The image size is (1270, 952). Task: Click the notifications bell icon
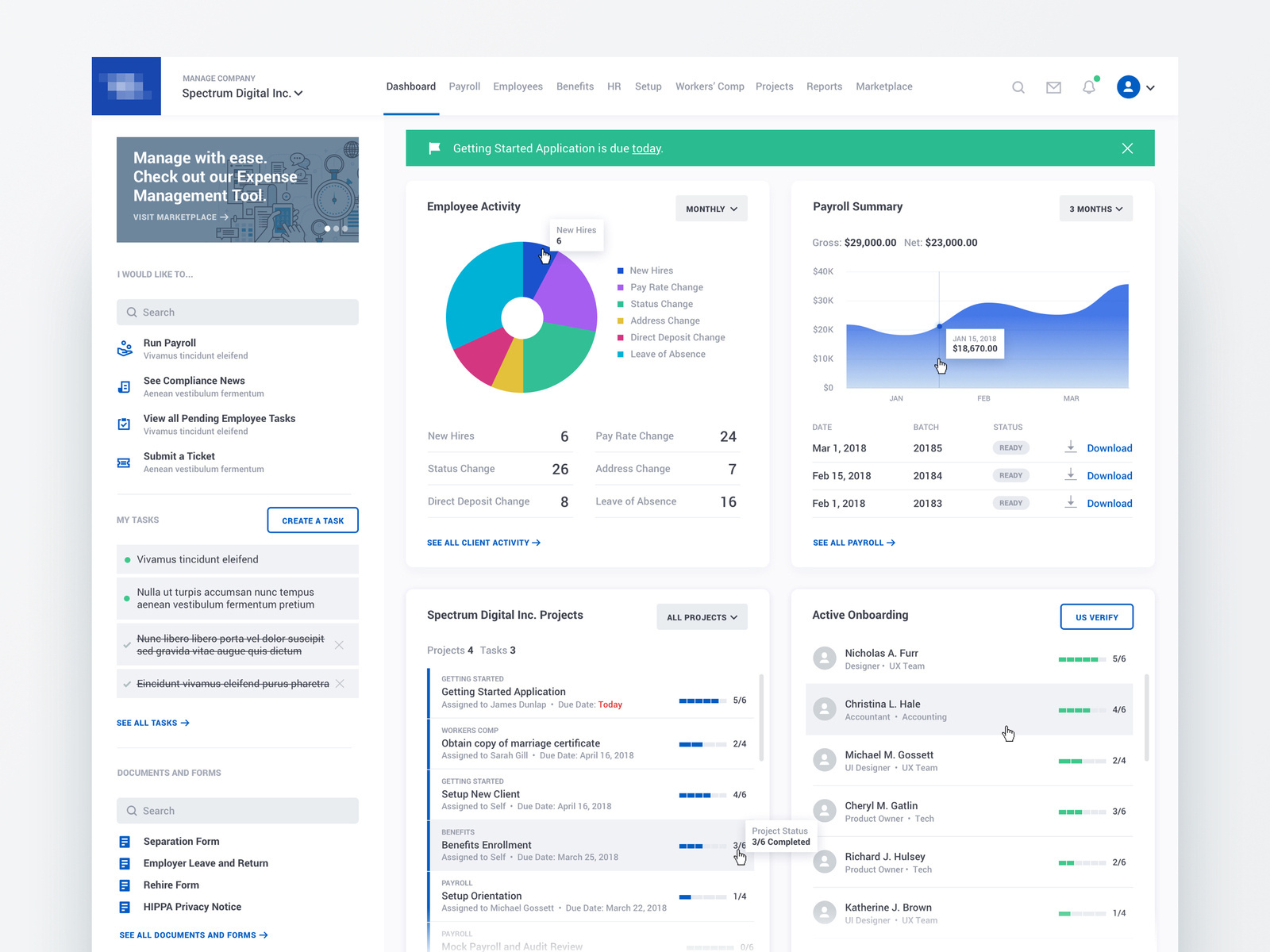1089,87
